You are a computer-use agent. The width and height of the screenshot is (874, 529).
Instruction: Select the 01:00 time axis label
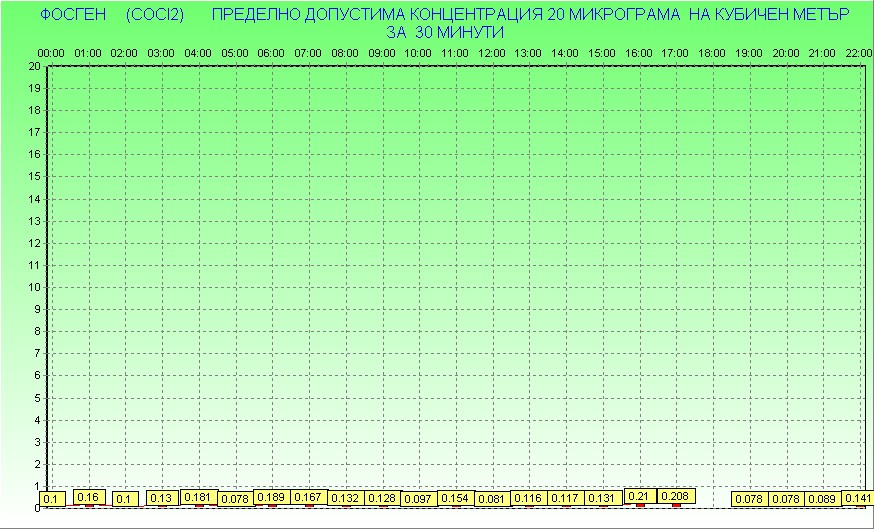(x=88, y=54)
